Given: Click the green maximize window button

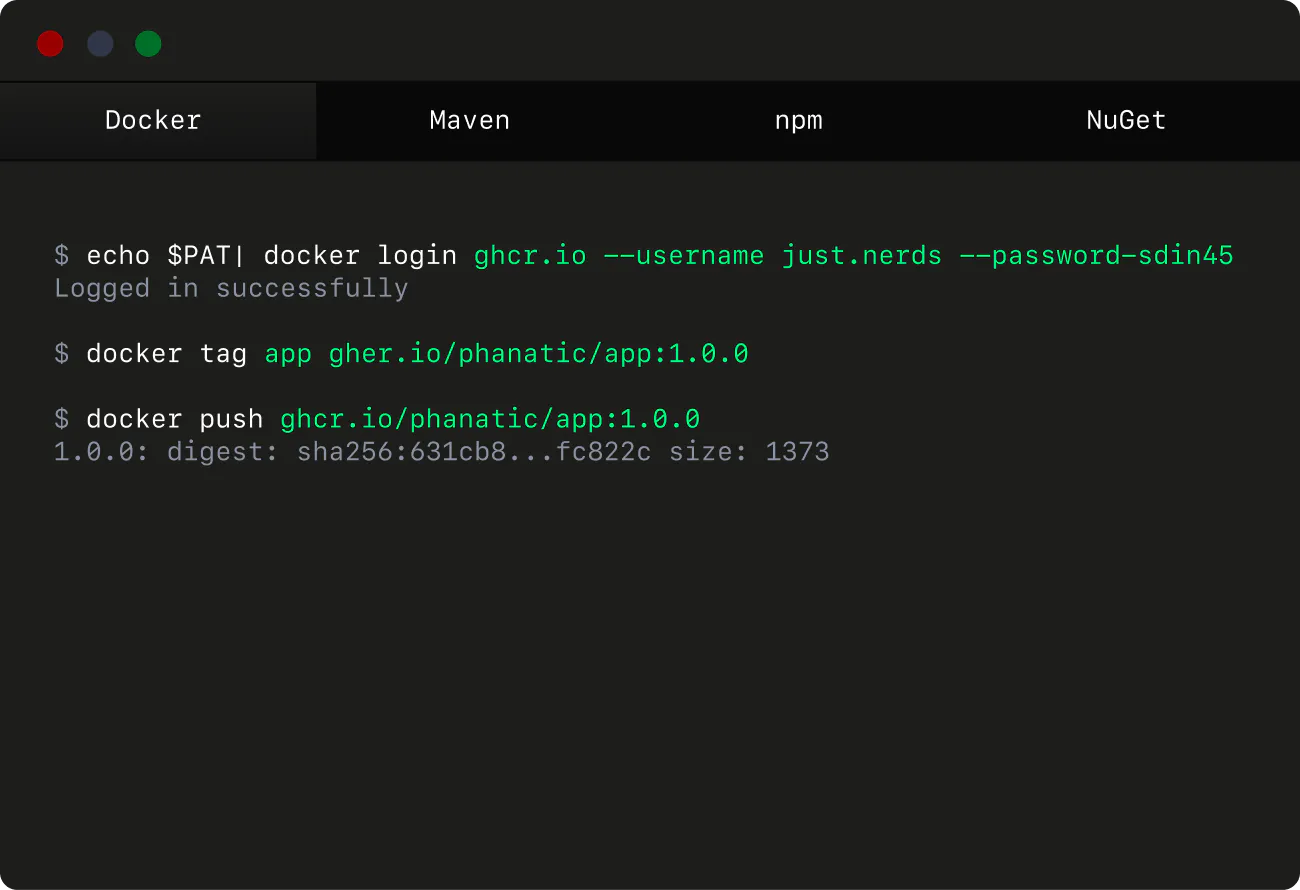Looking at the screenshot, I should point(148,44).
